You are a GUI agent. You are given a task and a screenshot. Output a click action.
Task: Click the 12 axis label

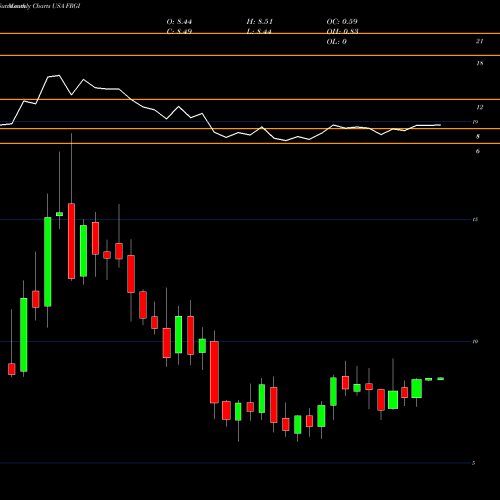click(x=479, y=107)
